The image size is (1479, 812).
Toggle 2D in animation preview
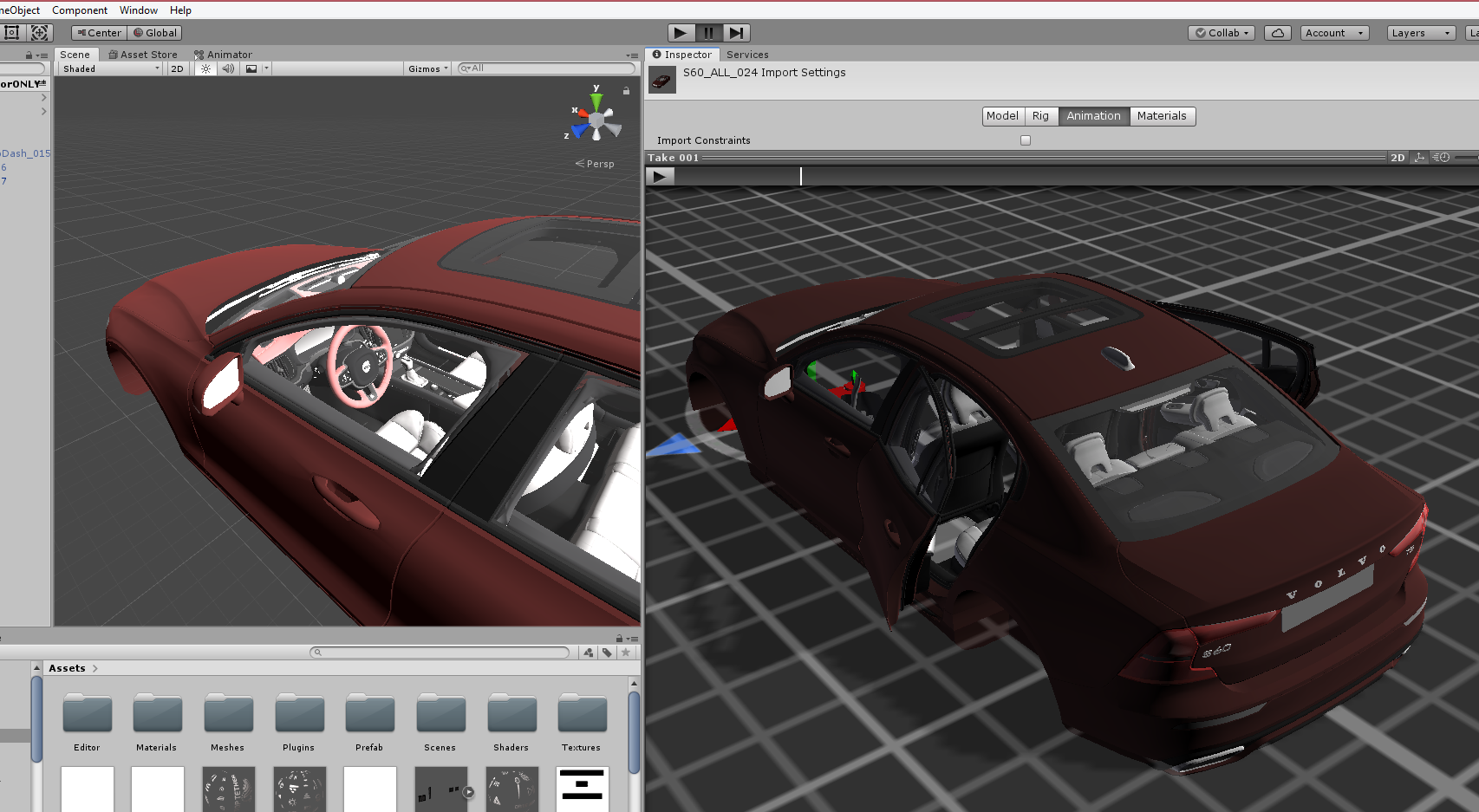tap(1398, 158)
